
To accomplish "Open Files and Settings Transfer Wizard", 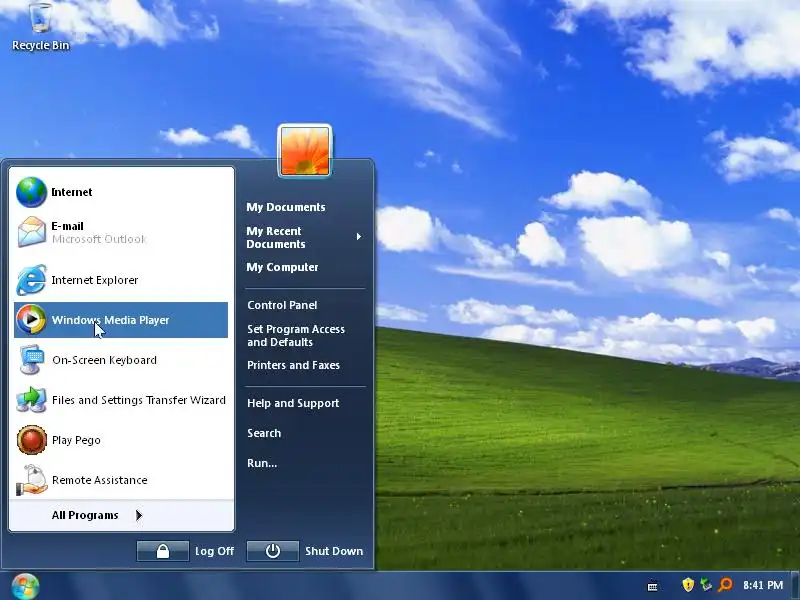I will (x=121, y=400).
